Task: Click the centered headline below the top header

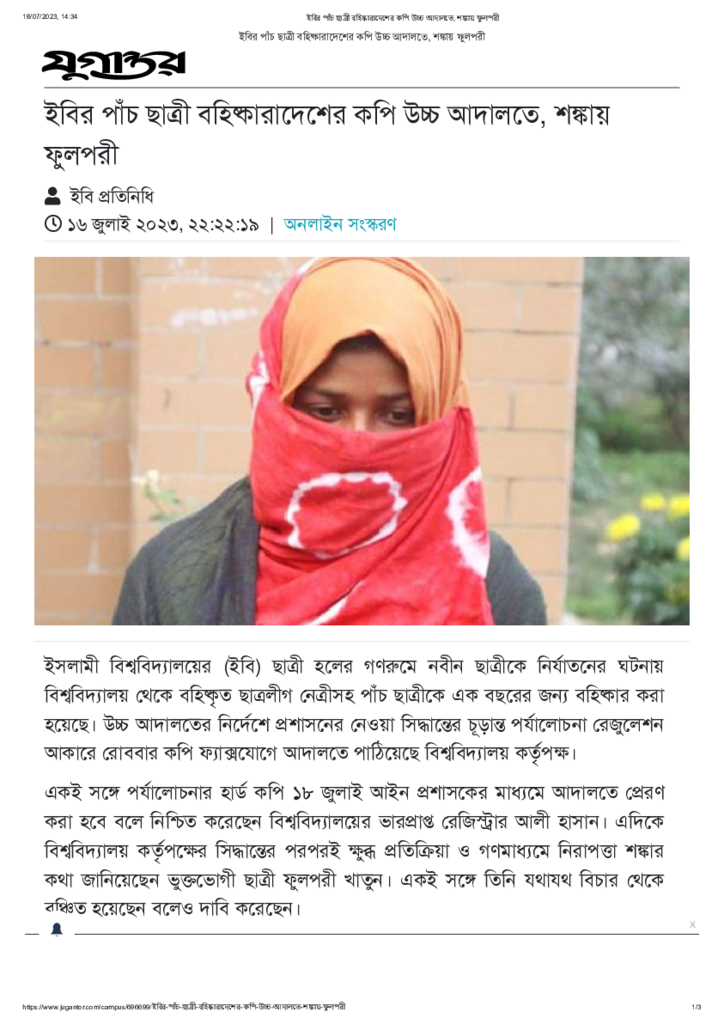Action: [x=362, y=37]
